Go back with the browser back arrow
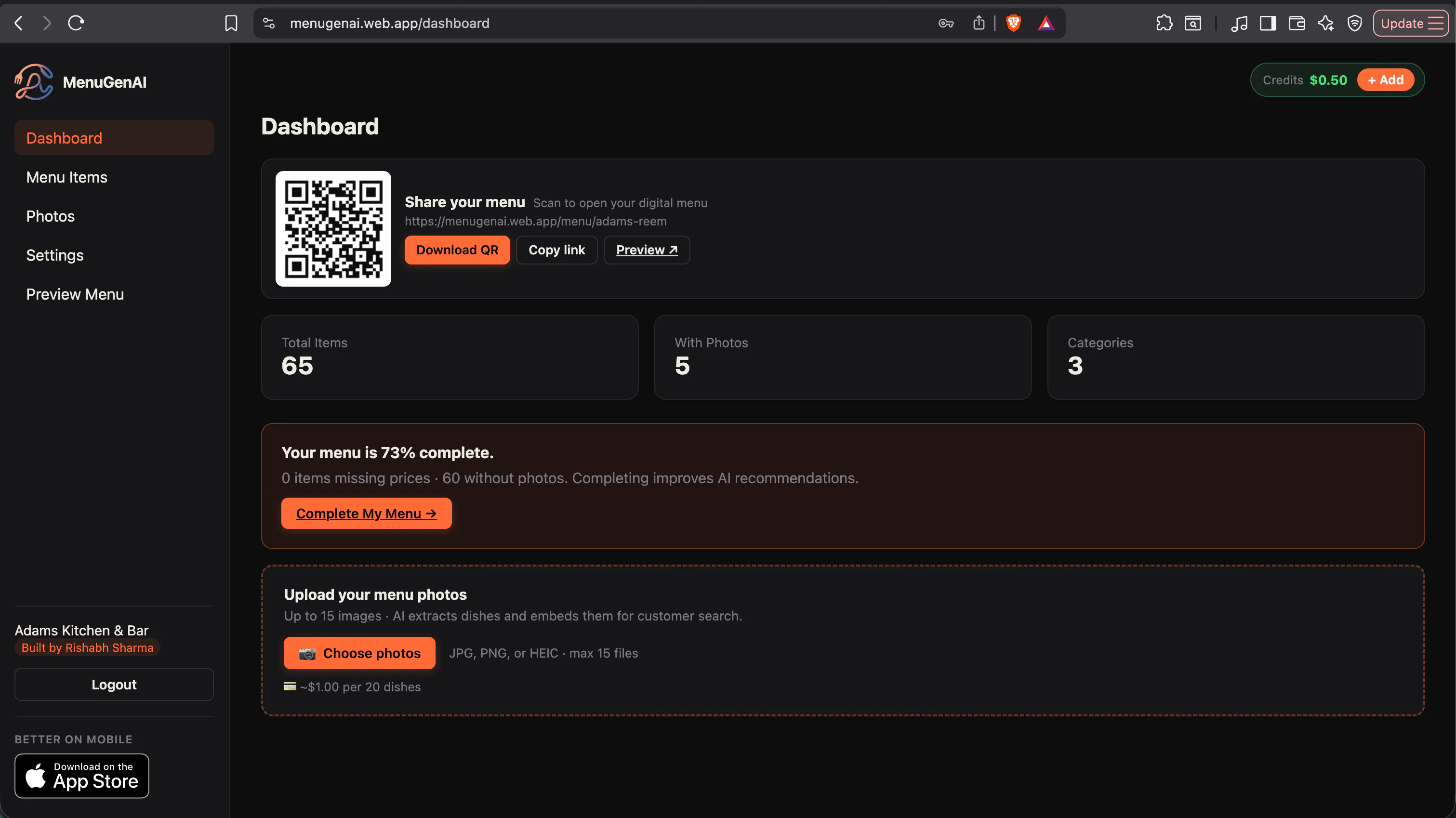Image resolution: width=1456 pixels, height=818 pixels. [19, 23]
